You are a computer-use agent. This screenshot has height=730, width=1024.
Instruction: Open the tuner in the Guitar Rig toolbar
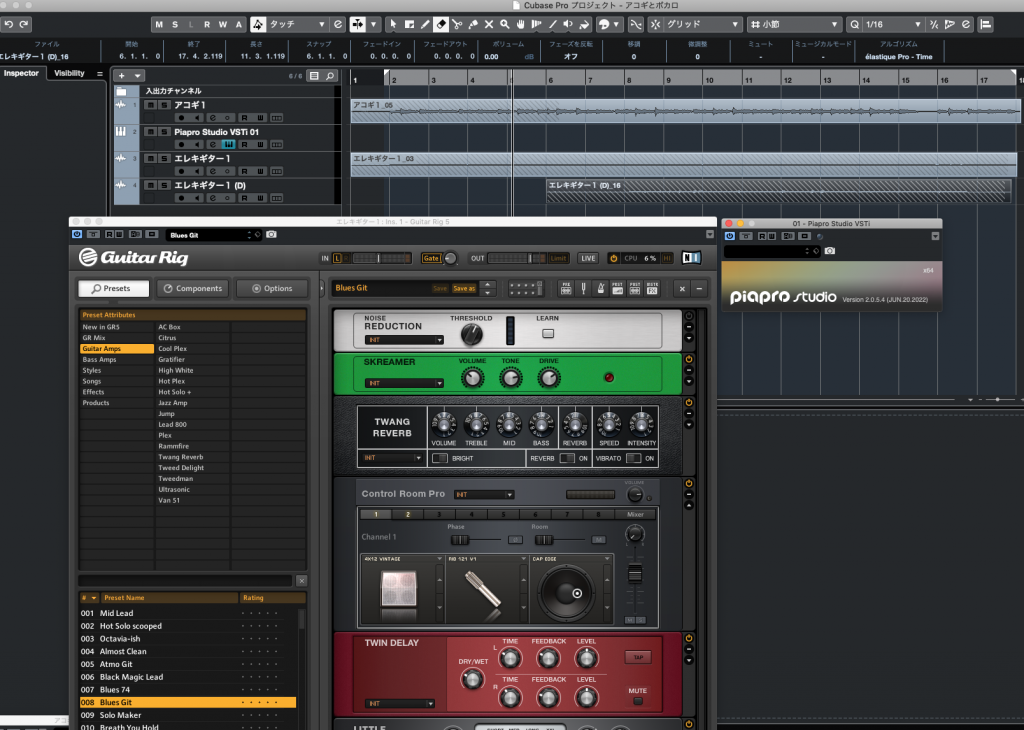click(x=583, y=288)
